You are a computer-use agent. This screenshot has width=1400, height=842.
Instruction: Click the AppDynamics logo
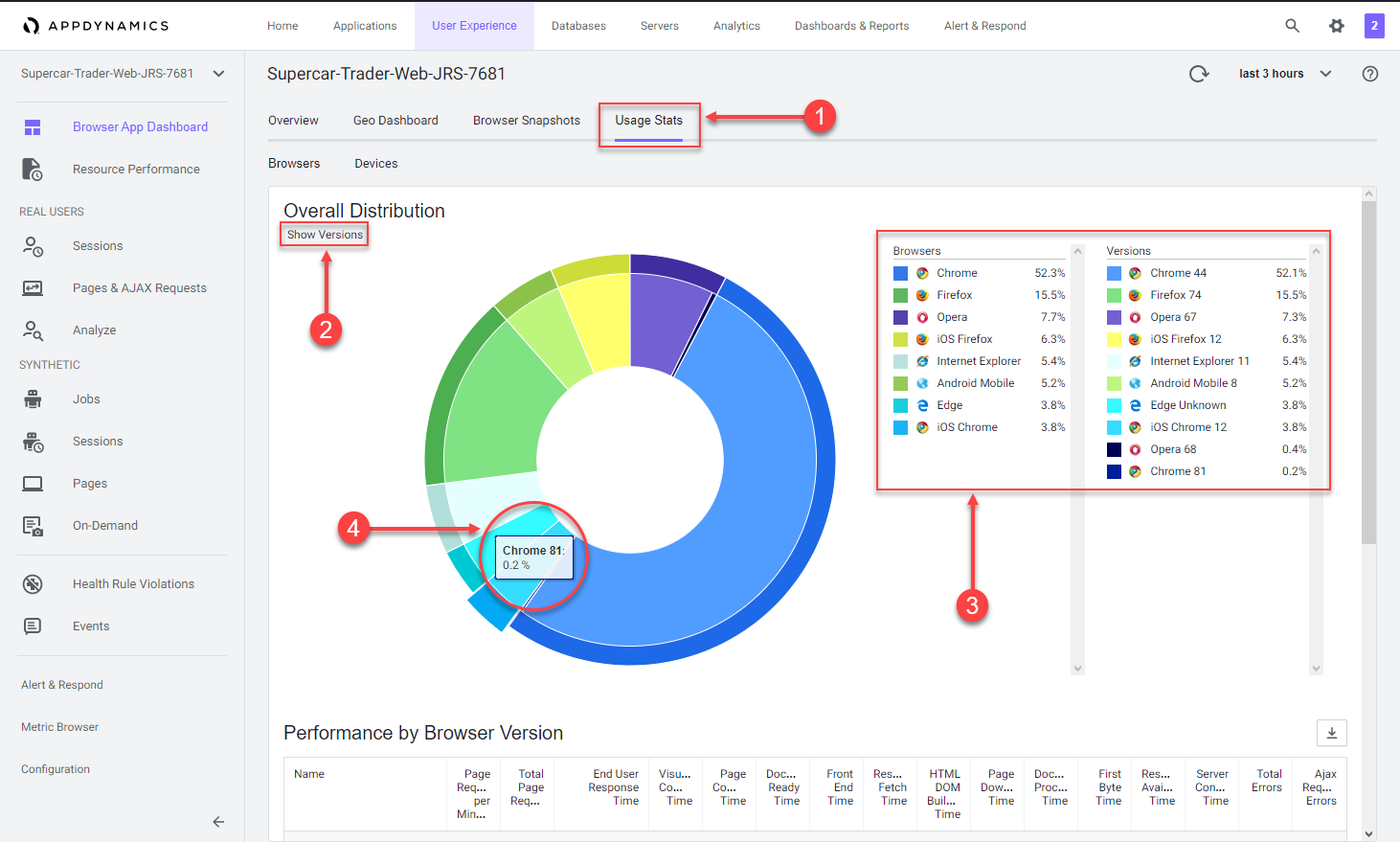(x=96, y=26)
